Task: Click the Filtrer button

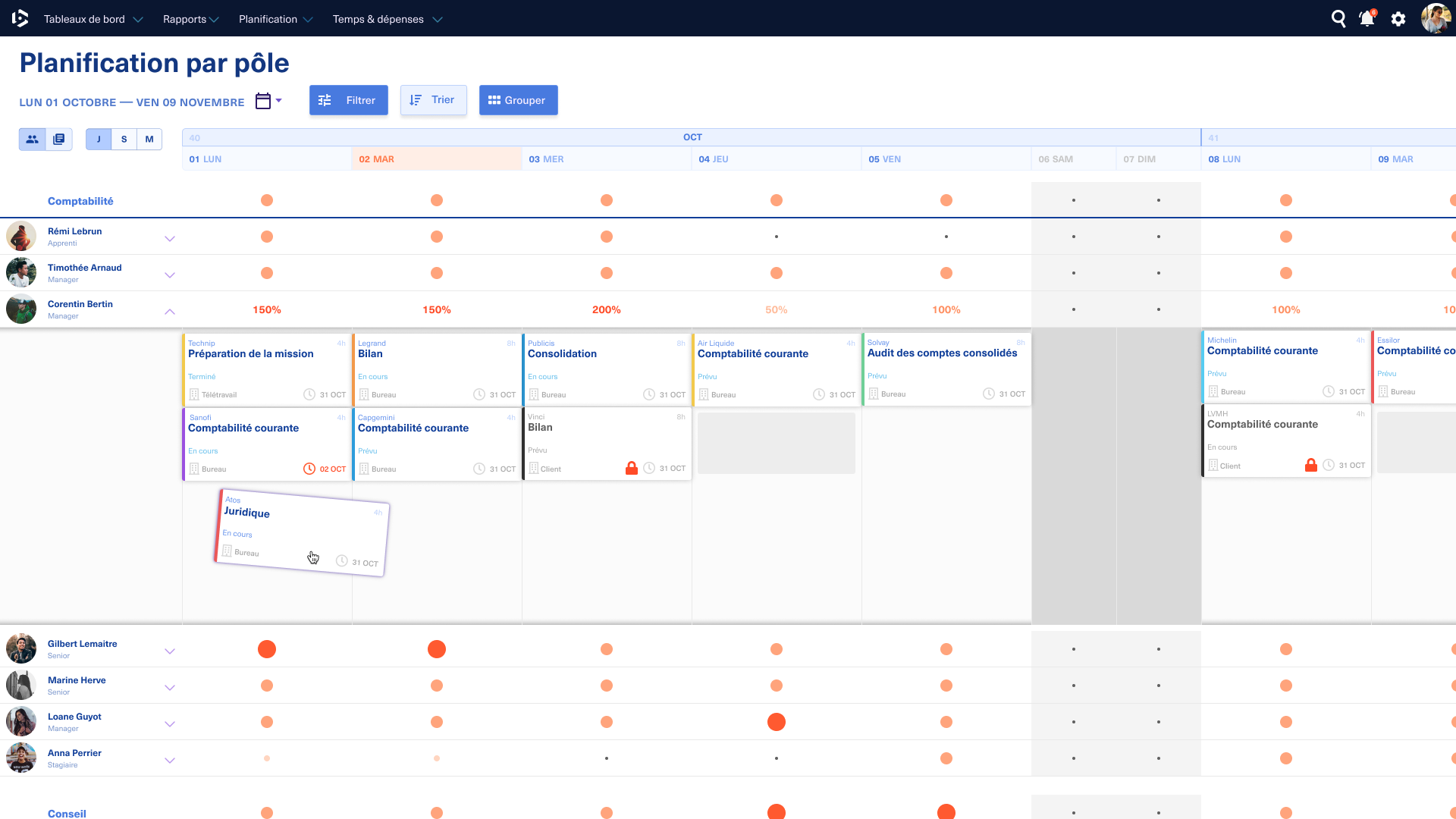Action: coord(349,100)
